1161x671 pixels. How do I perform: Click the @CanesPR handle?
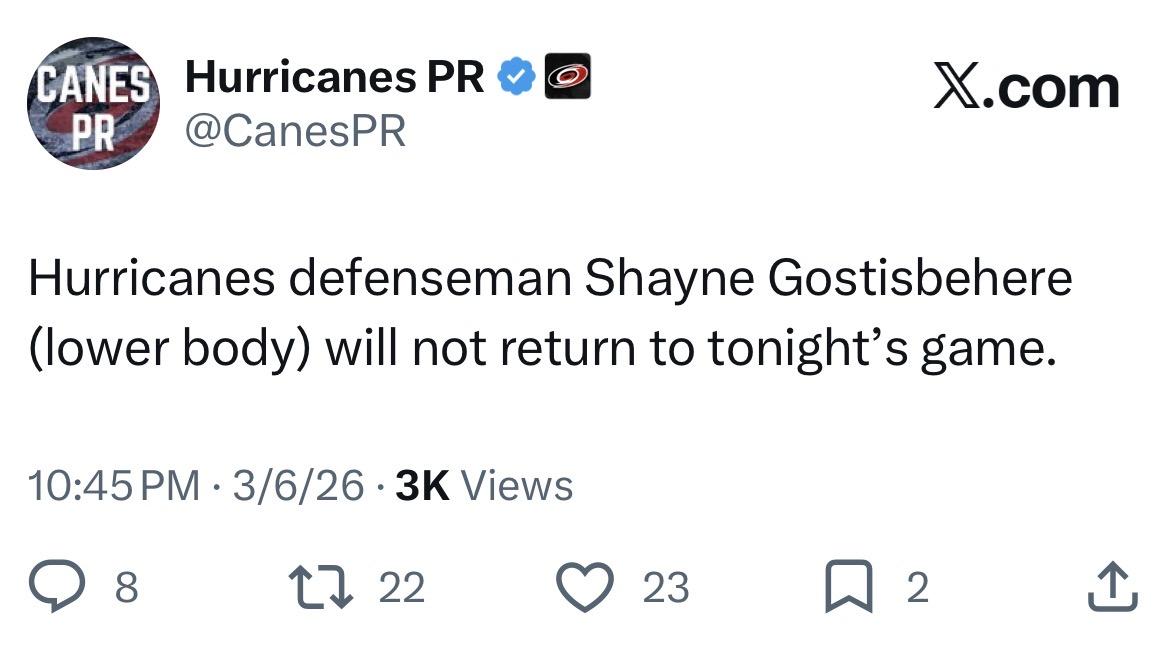(295, 130)
